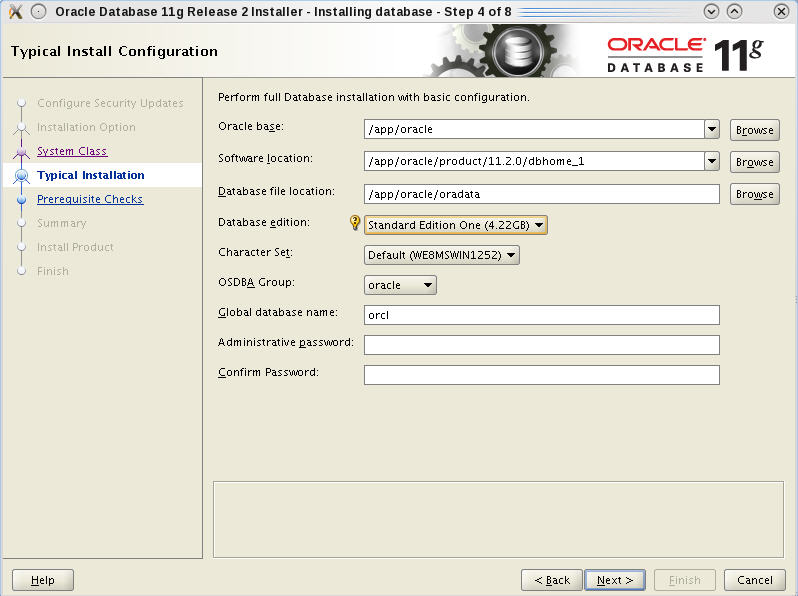Expand the Oracle base dropdown arrow
This screenshot has width=798, height=596.
coord(712,129)
